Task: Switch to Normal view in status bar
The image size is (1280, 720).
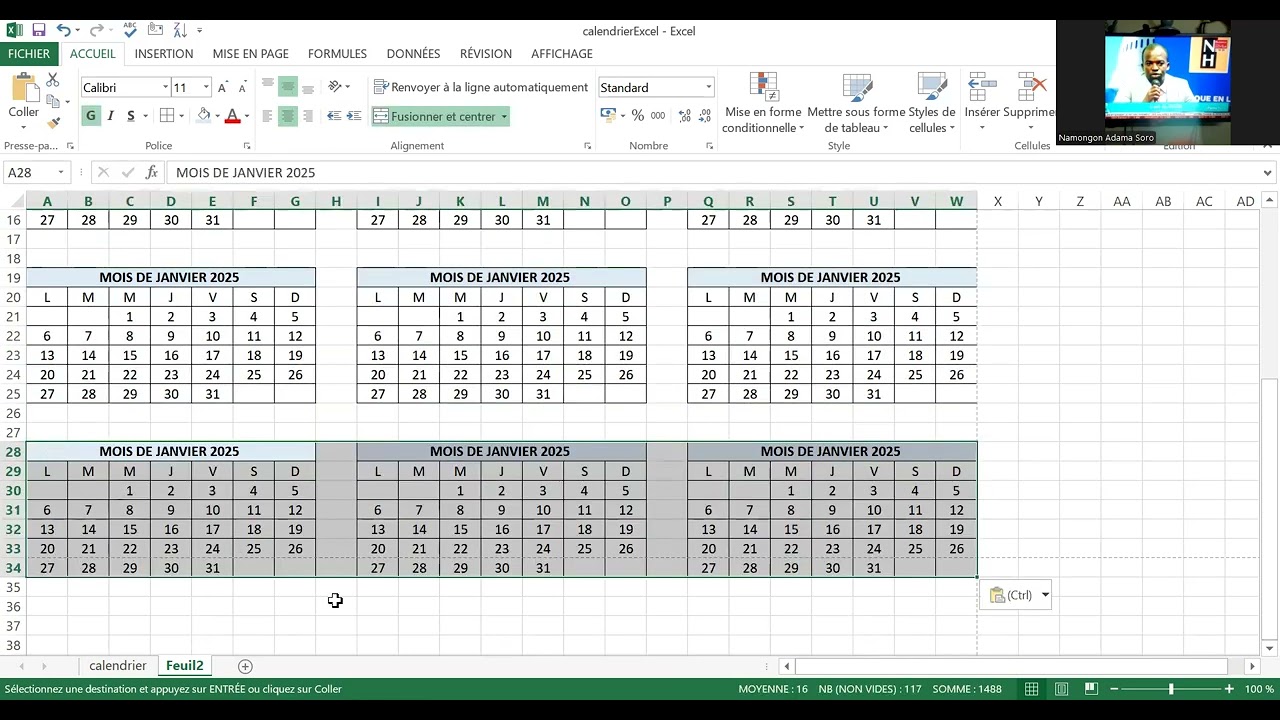Action: 1031,689
